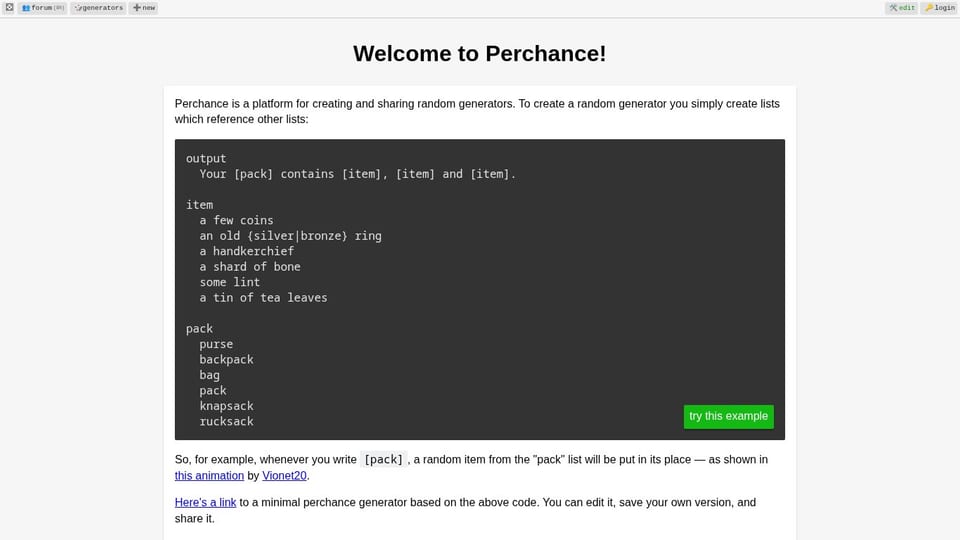Click the login button
960x540 pixels.
point(939,8)
